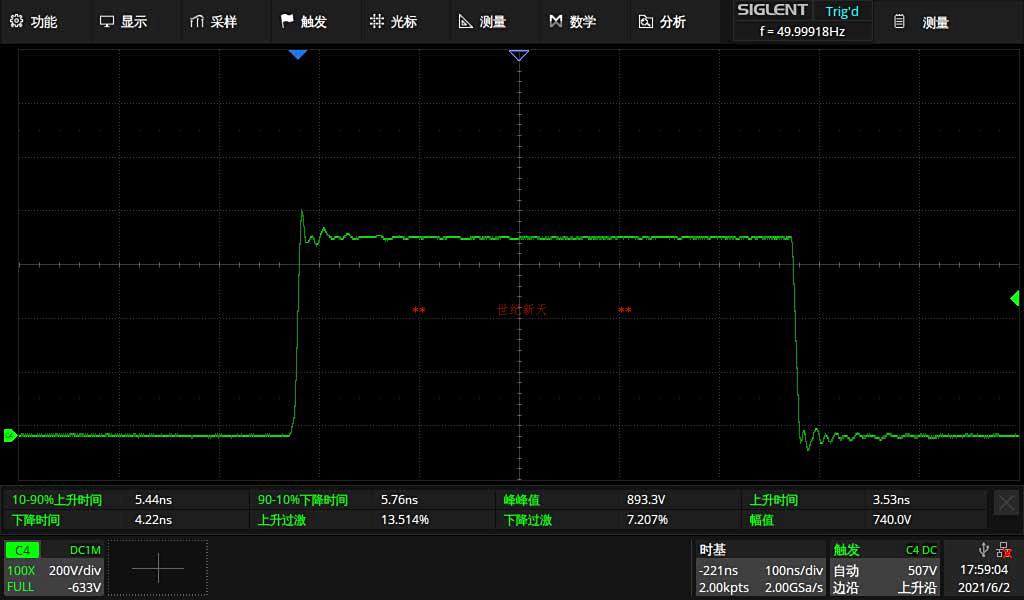This screenshot has width=1024, height=600.
Task: Click the DC1M coupling setting
Action: (85, 550)
